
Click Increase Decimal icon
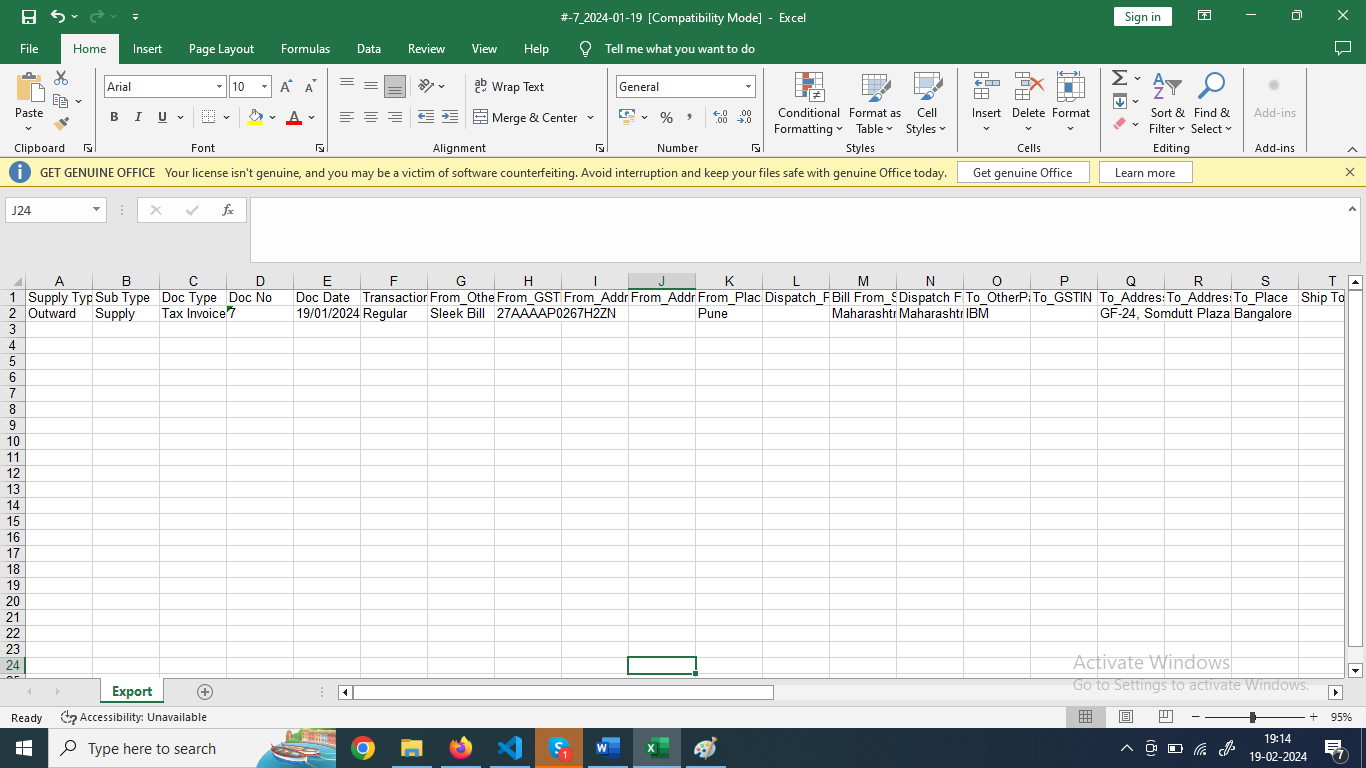[x=720, y=117]
